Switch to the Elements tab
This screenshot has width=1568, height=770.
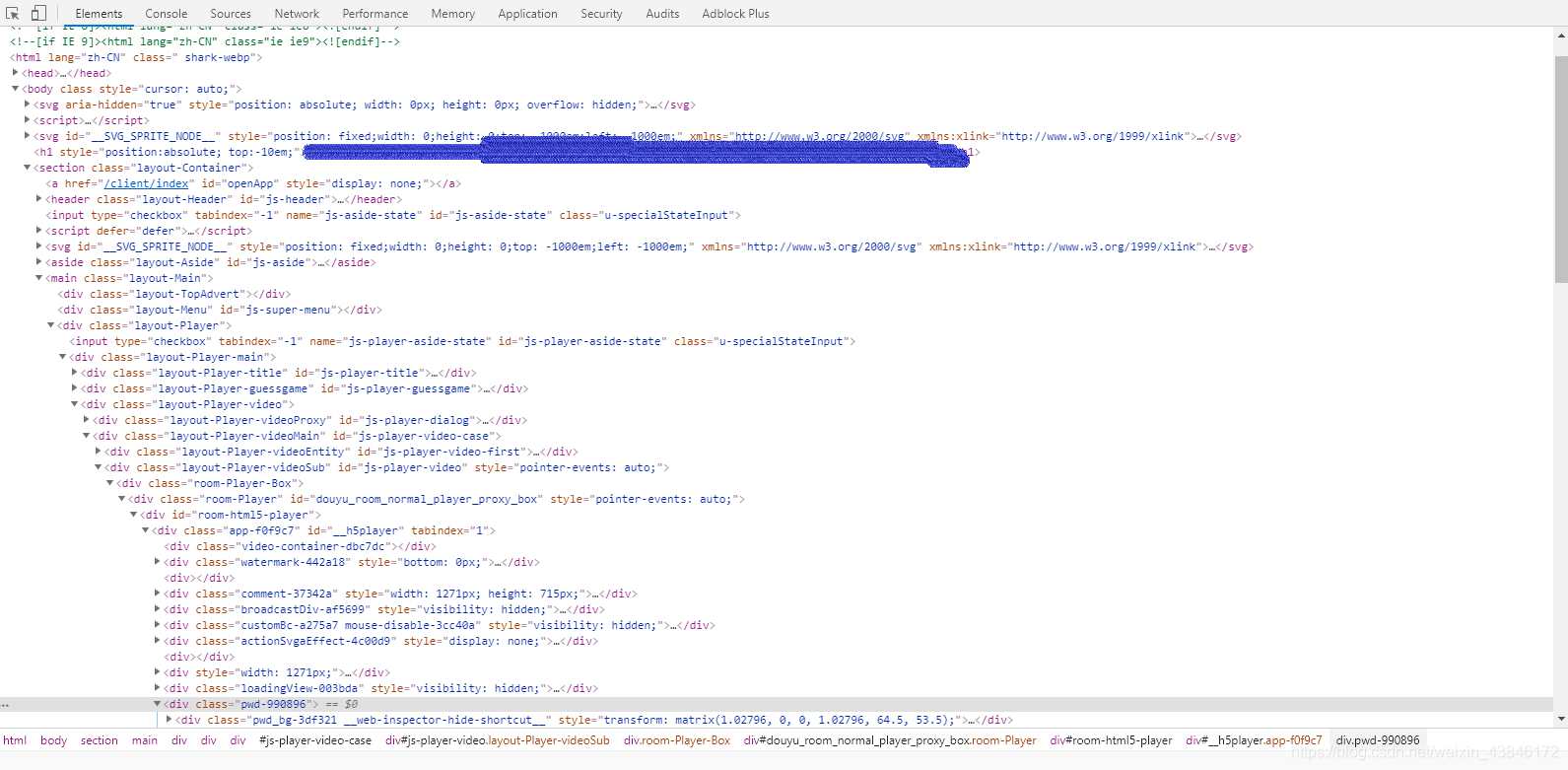click(x=99, y=14)
